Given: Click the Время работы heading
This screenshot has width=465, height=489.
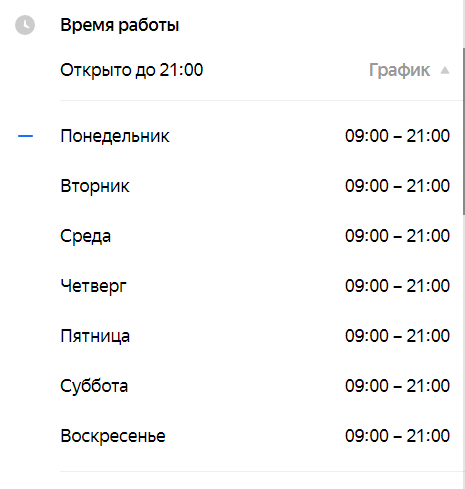Looking at the screenshot, I should pyautogui.click(x=120, y=25).
